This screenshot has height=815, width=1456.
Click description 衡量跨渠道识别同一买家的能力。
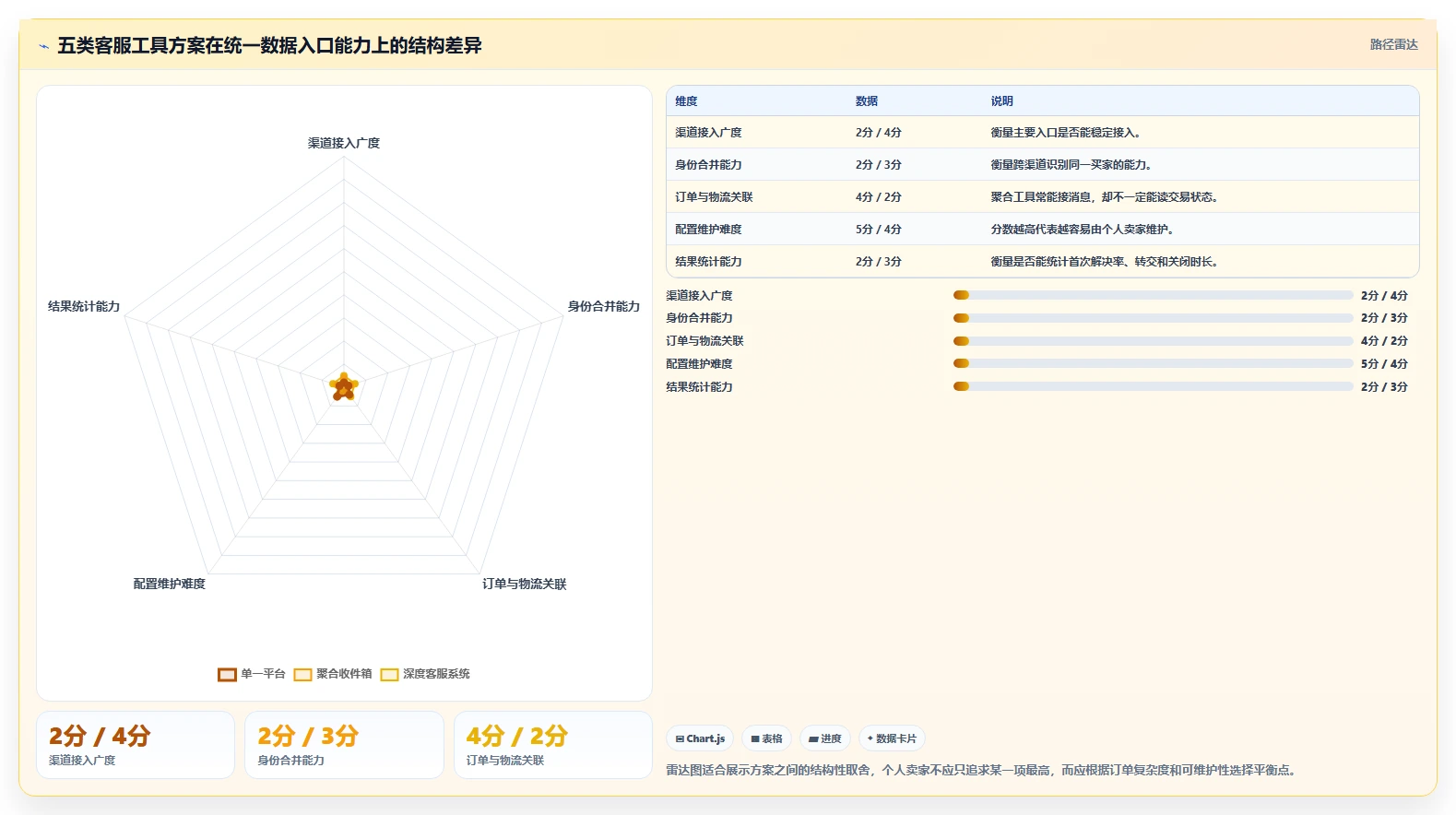pos(1073,165)
